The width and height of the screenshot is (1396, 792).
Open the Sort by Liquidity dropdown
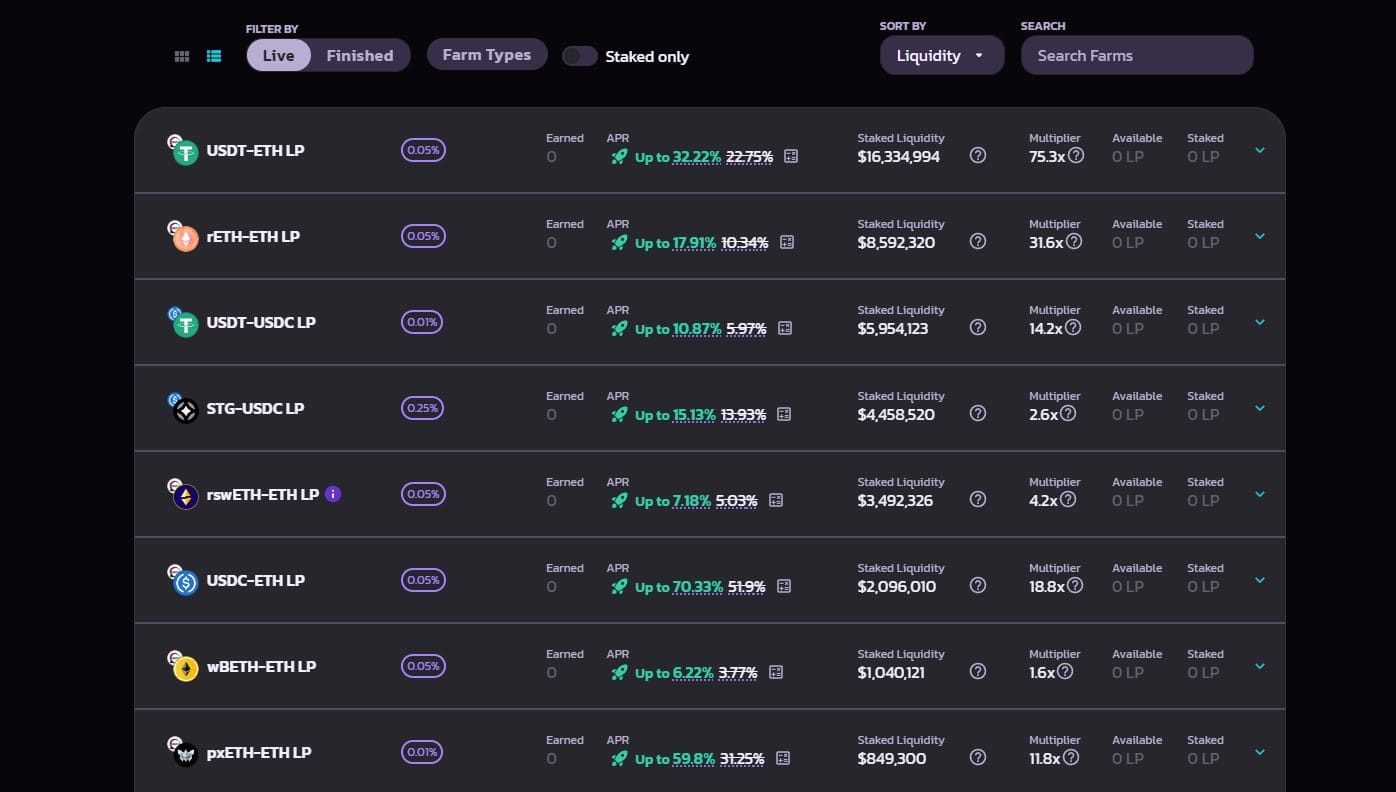pos(941,55)
